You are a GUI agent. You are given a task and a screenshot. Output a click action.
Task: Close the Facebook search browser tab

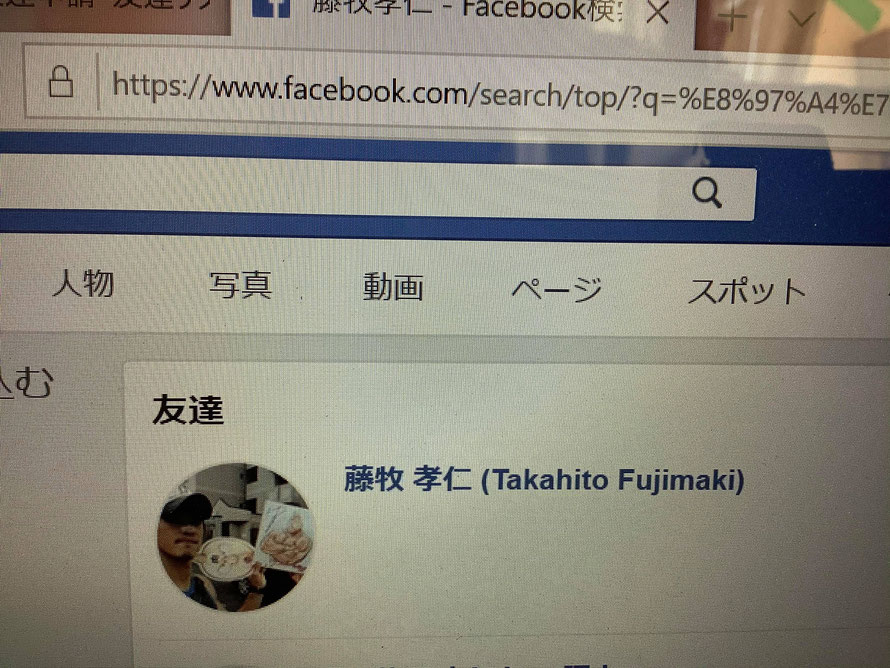tap(657, 11)
